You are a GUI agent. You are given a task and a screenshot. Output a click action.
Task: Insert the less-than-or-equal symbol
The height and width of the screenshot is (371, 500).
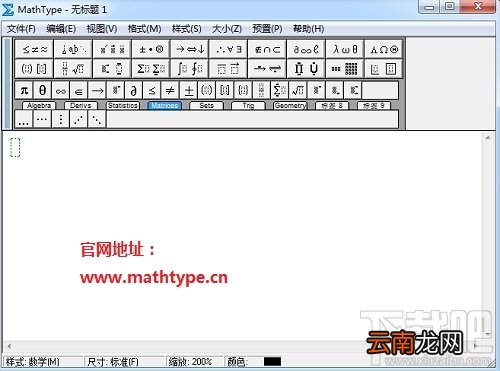coord(152,90)
